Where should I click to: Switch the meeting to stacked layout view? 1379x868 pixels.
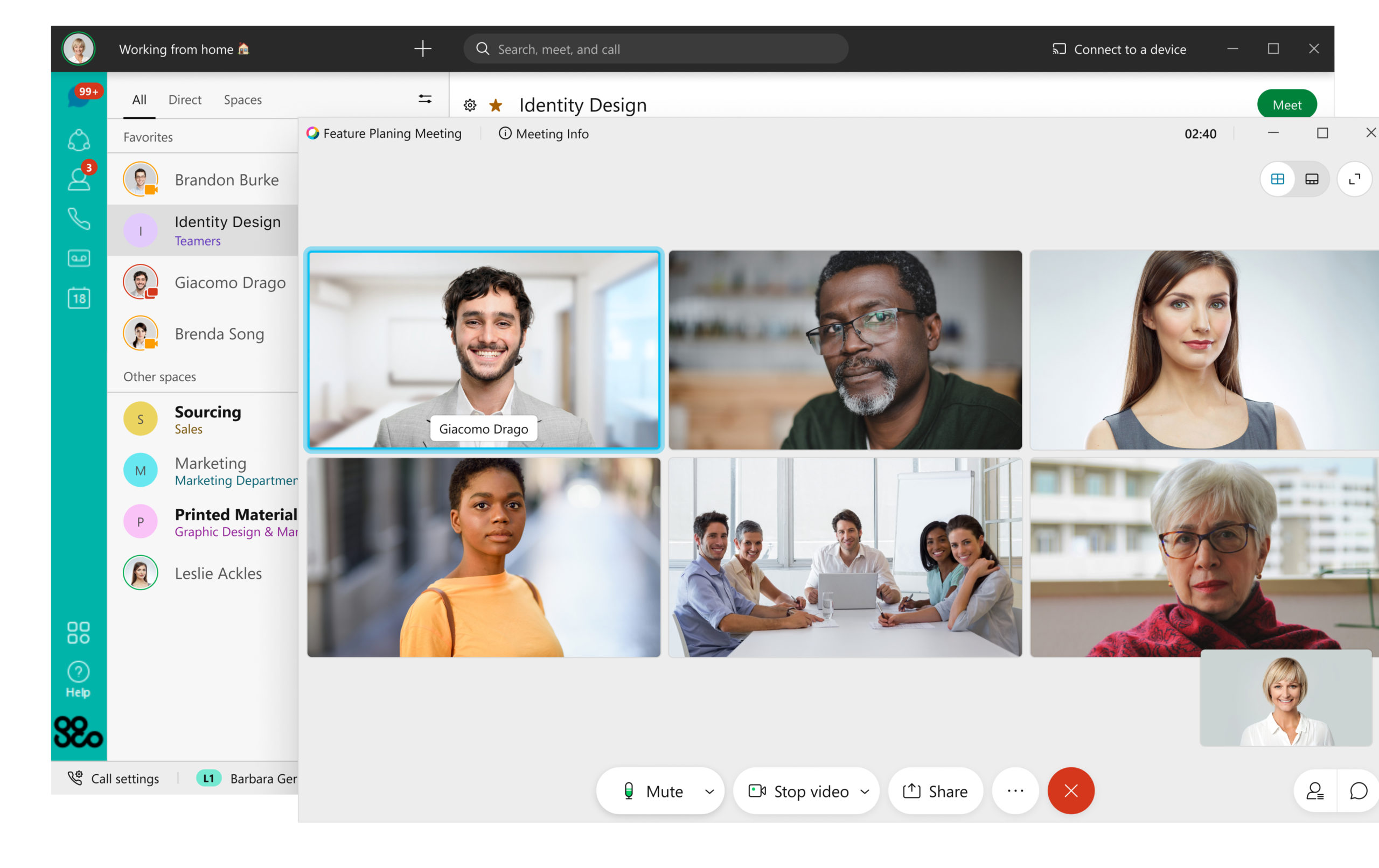click(1311, 179)
